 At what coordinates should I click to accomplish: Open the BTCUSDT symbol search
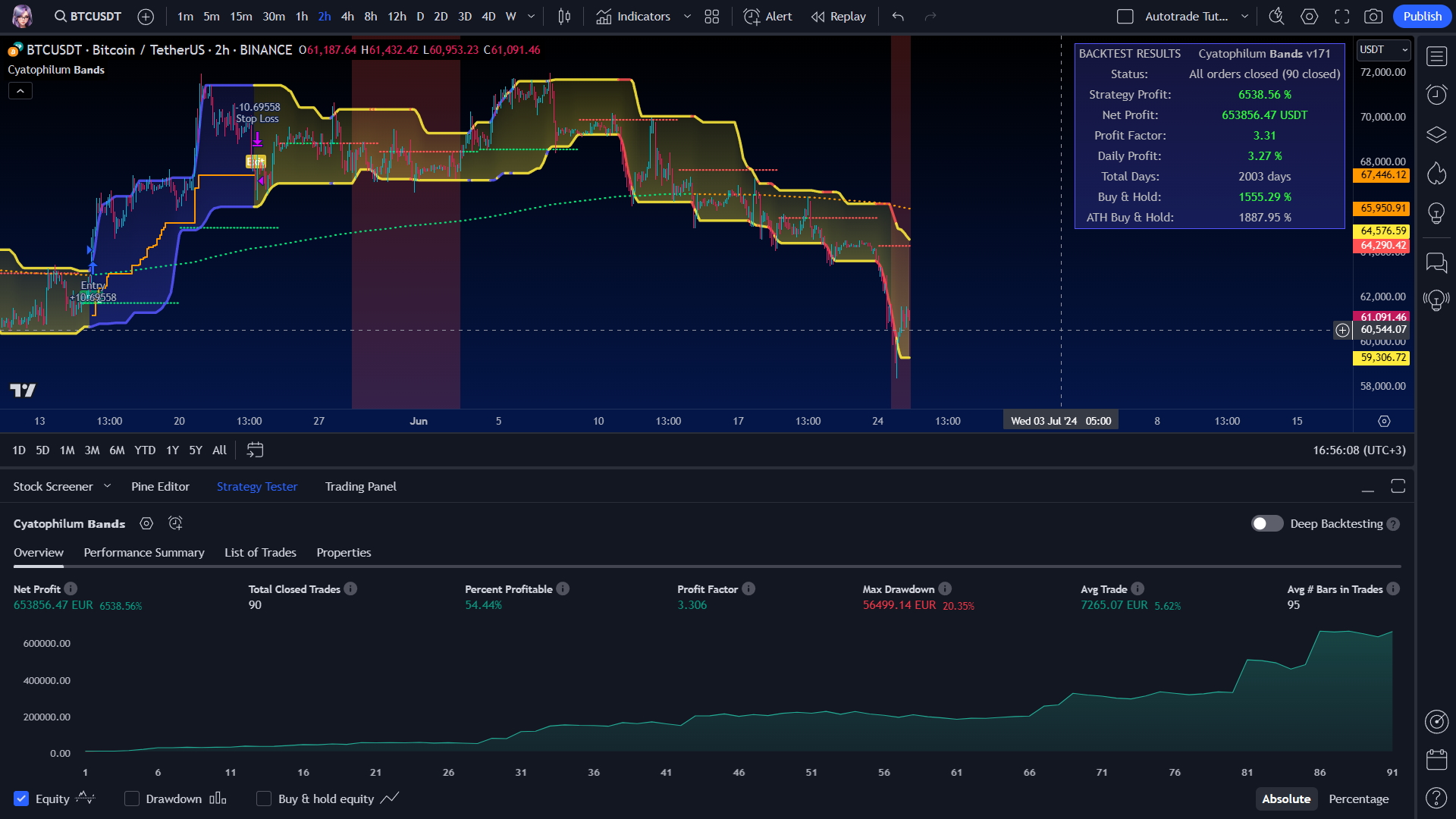pyautogui.click(x=88, y=16)
